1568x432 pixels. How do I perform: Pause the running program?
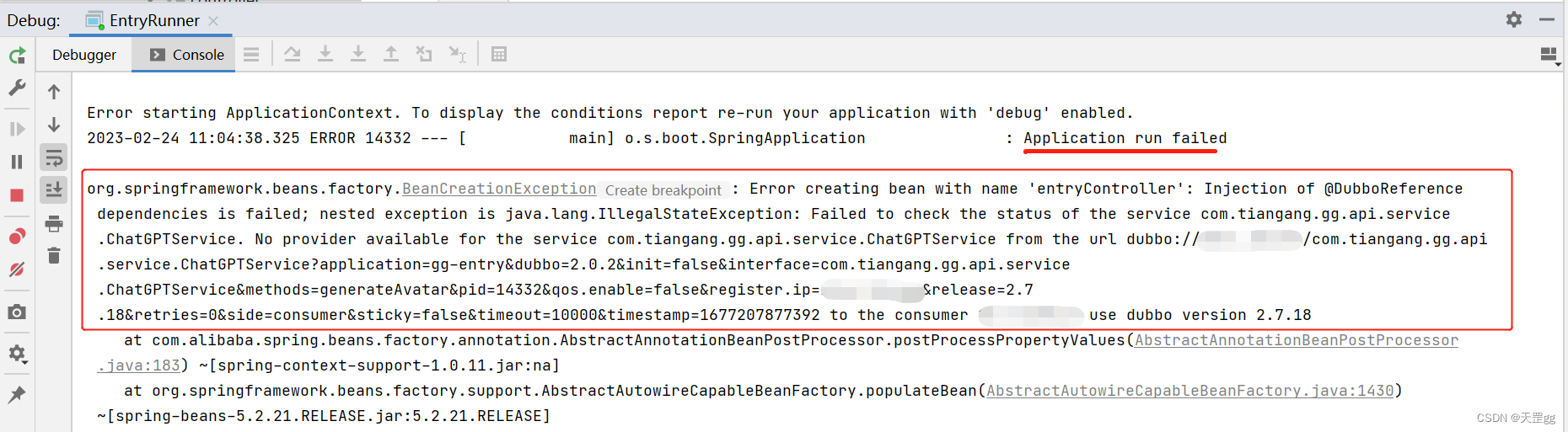coord(17,162)
